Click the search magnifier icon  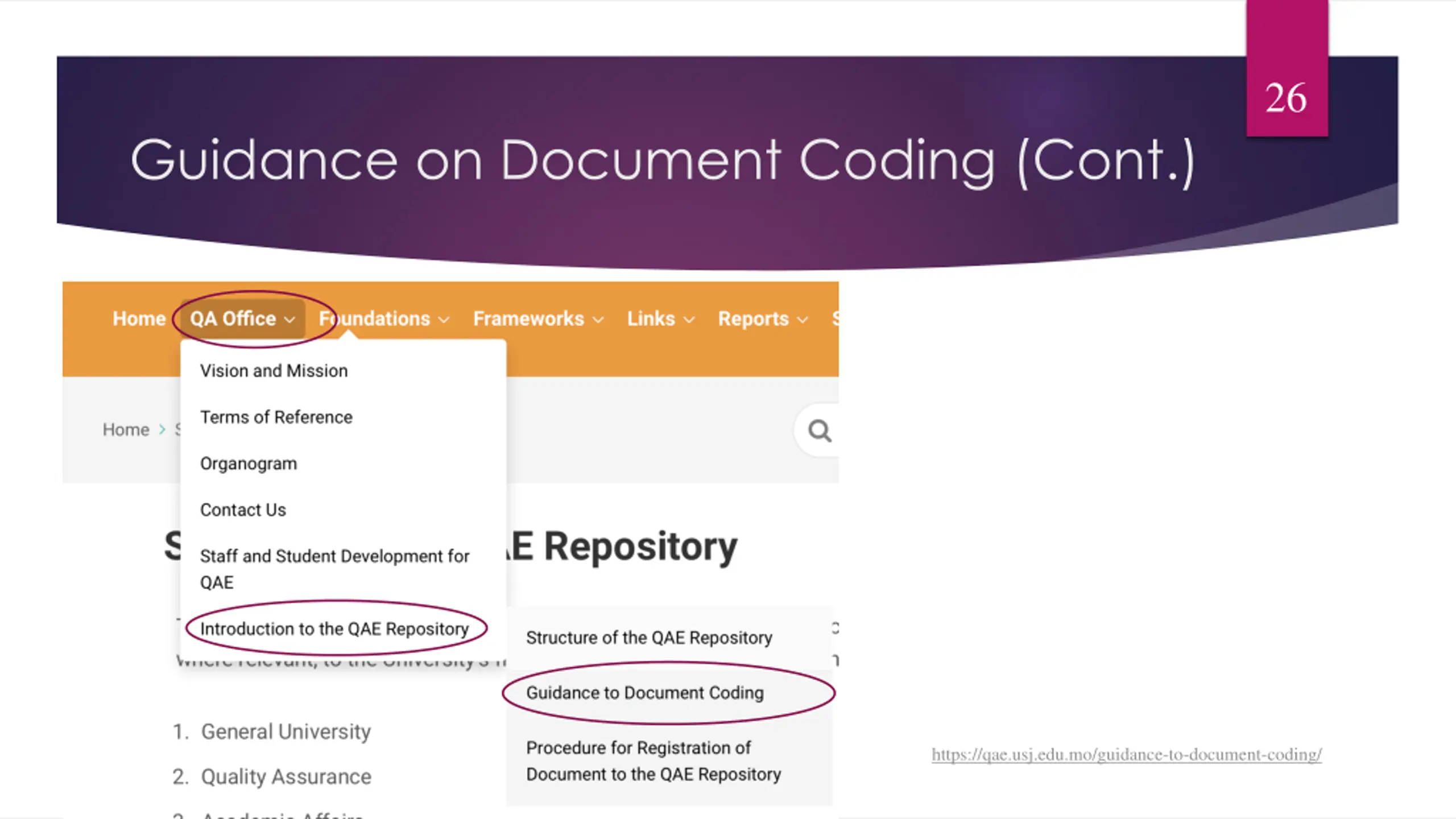click(x=820, y=431)
